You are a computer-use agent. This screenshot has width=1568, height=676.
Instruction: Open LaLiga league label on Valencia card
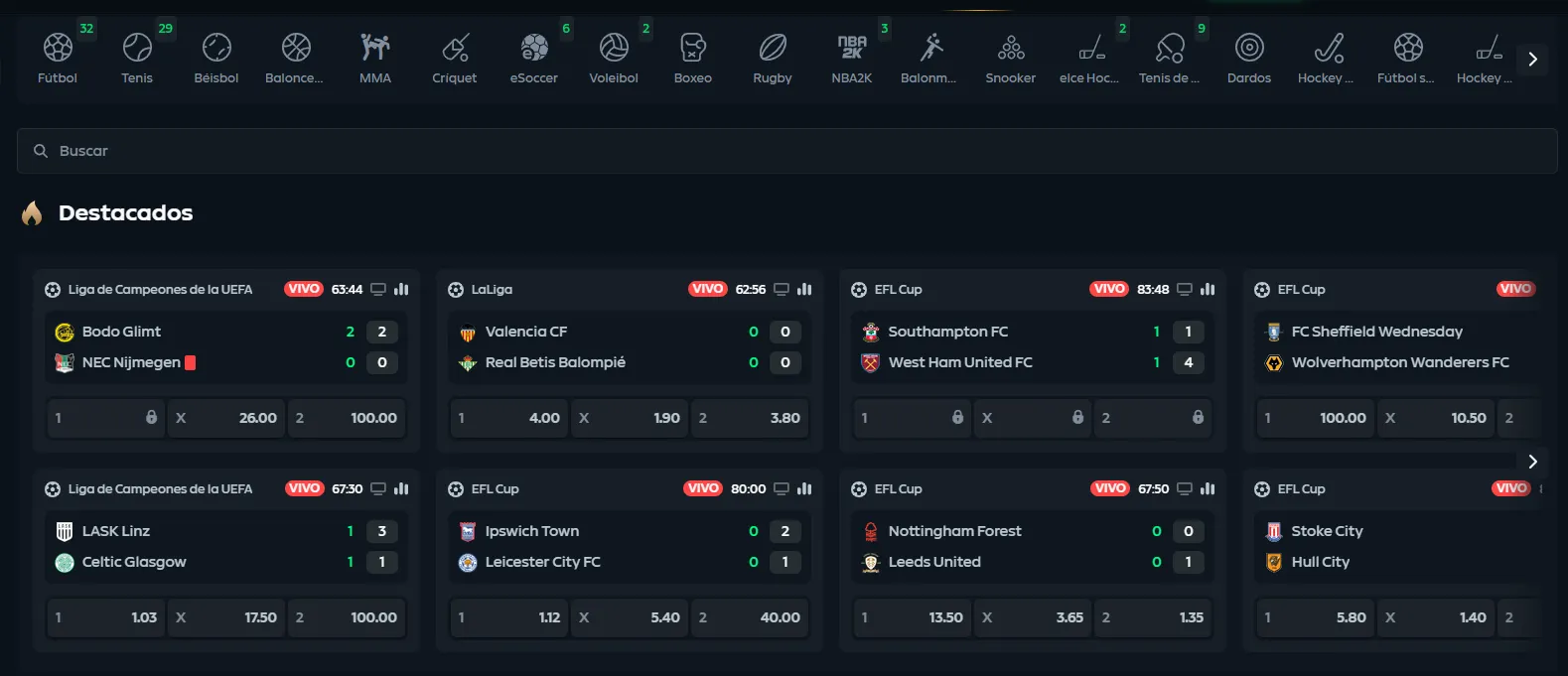[x=492, y=289]
